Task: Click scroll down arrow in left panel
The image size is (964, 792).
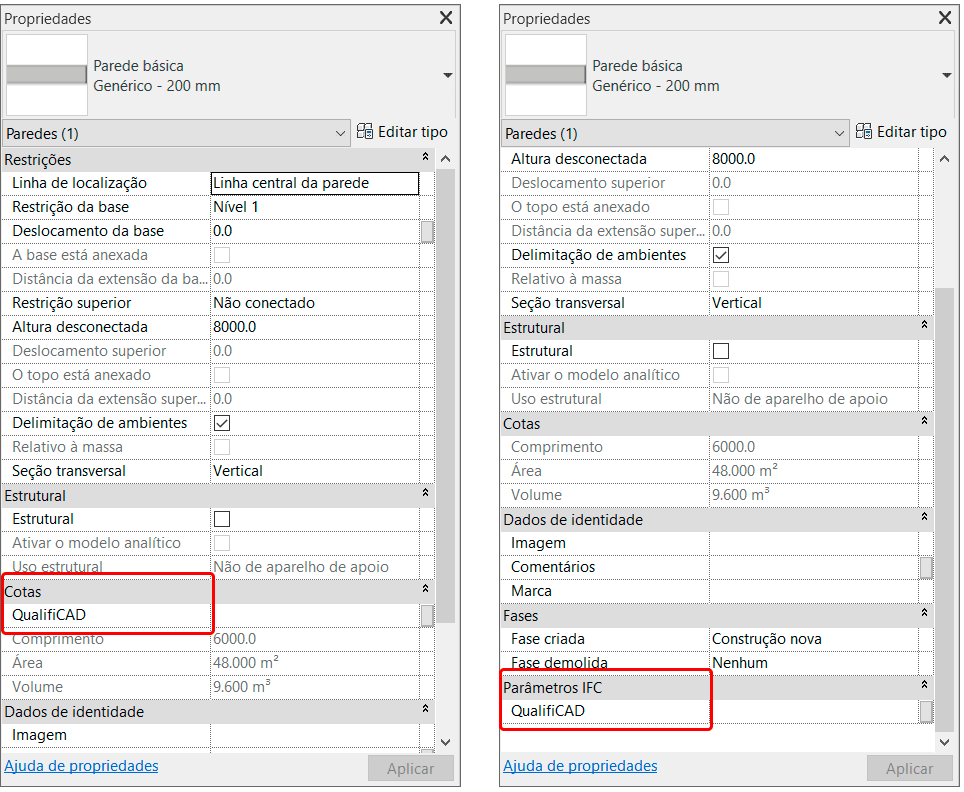Action: [446, 741]
